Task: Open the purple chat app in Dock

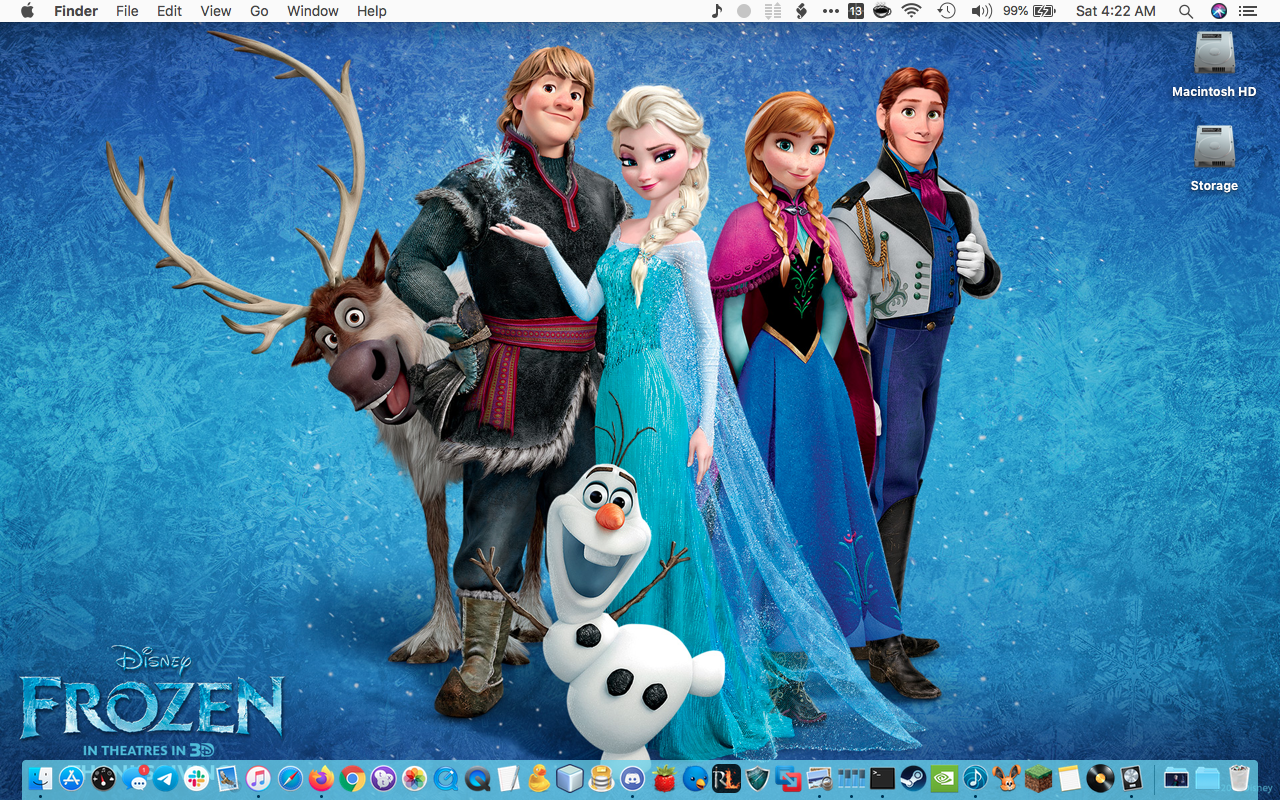Action: click(x=383, y=778)
